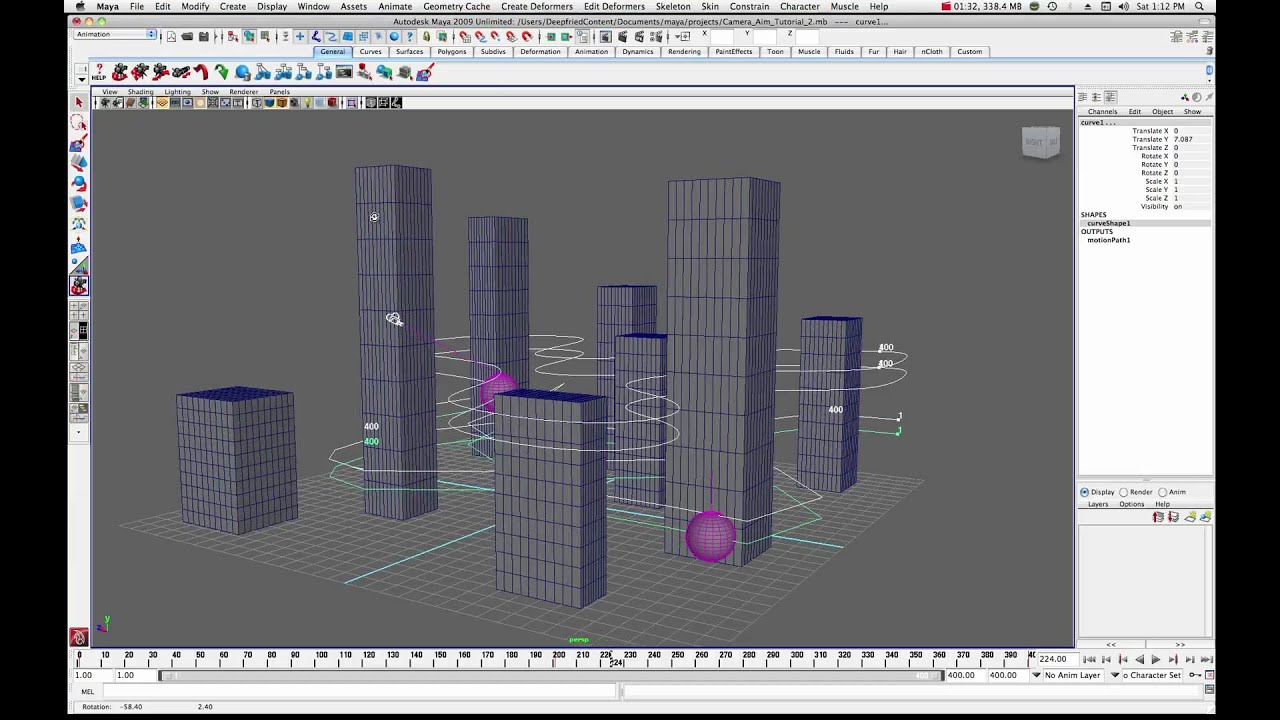Screen dimensions: 1280x720
Task: Open the auto keyframe key icon
Action: [x=1195, y=675]
